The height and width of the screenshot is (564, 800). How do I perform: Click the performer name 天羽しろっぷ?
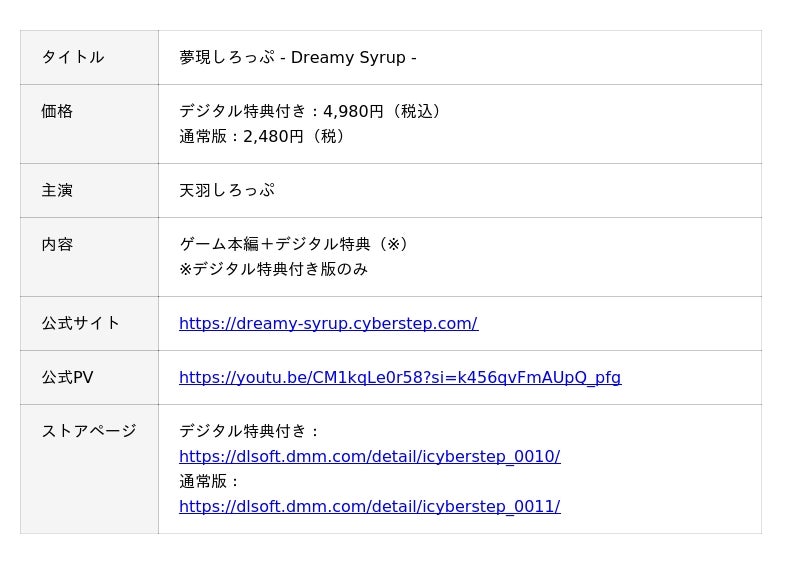(x=227, y=190)
